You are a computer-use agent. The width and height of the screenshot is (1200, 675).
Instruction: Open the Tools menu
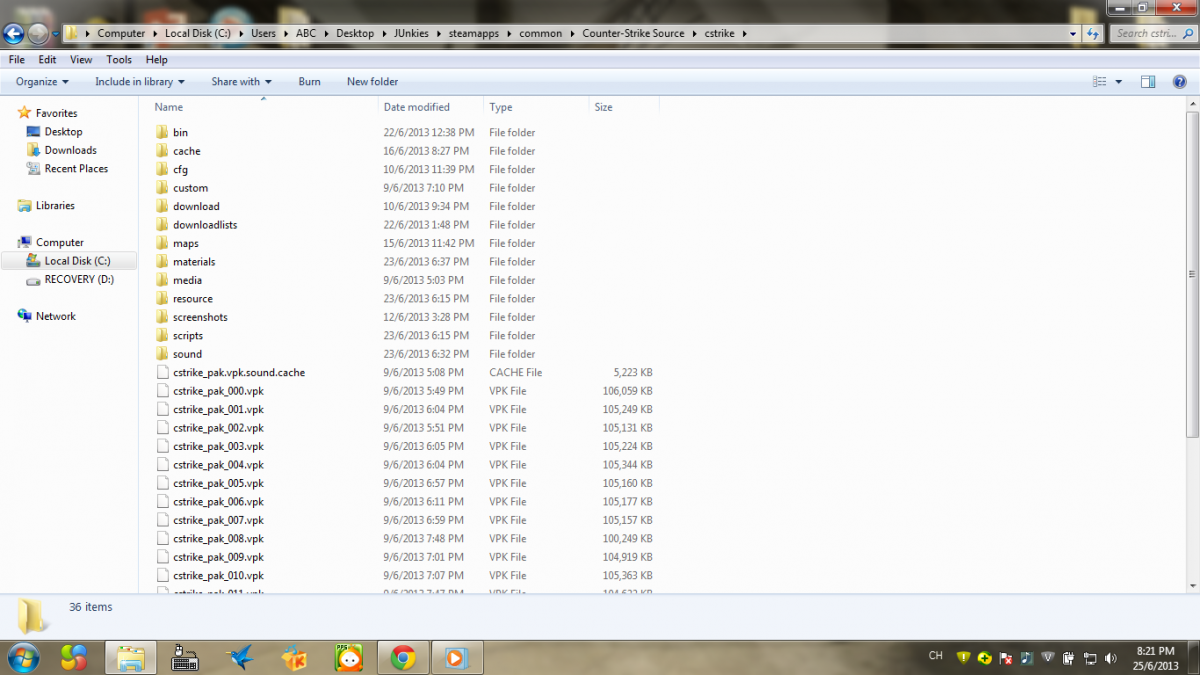pyautogui.click(x=119, y=60)
